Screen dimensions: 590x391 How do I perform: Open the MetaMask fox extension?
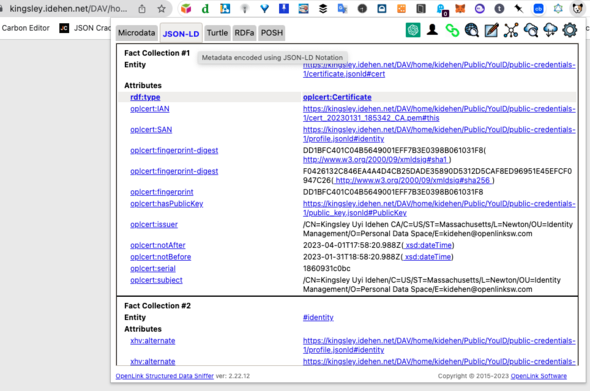click(x=460, y=9)
